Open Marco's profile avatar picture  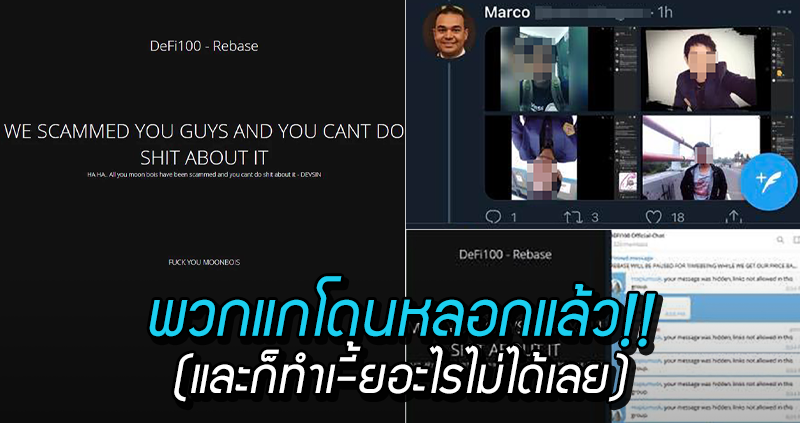449,32
